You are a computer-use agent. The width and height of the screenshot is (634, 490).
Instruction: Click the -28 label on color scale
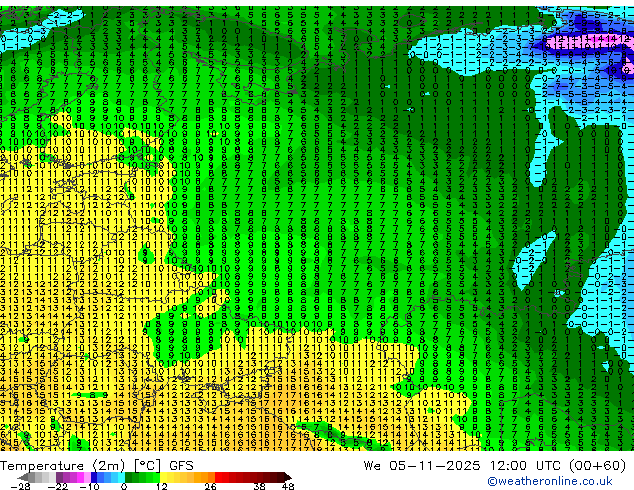click(20, 486)
